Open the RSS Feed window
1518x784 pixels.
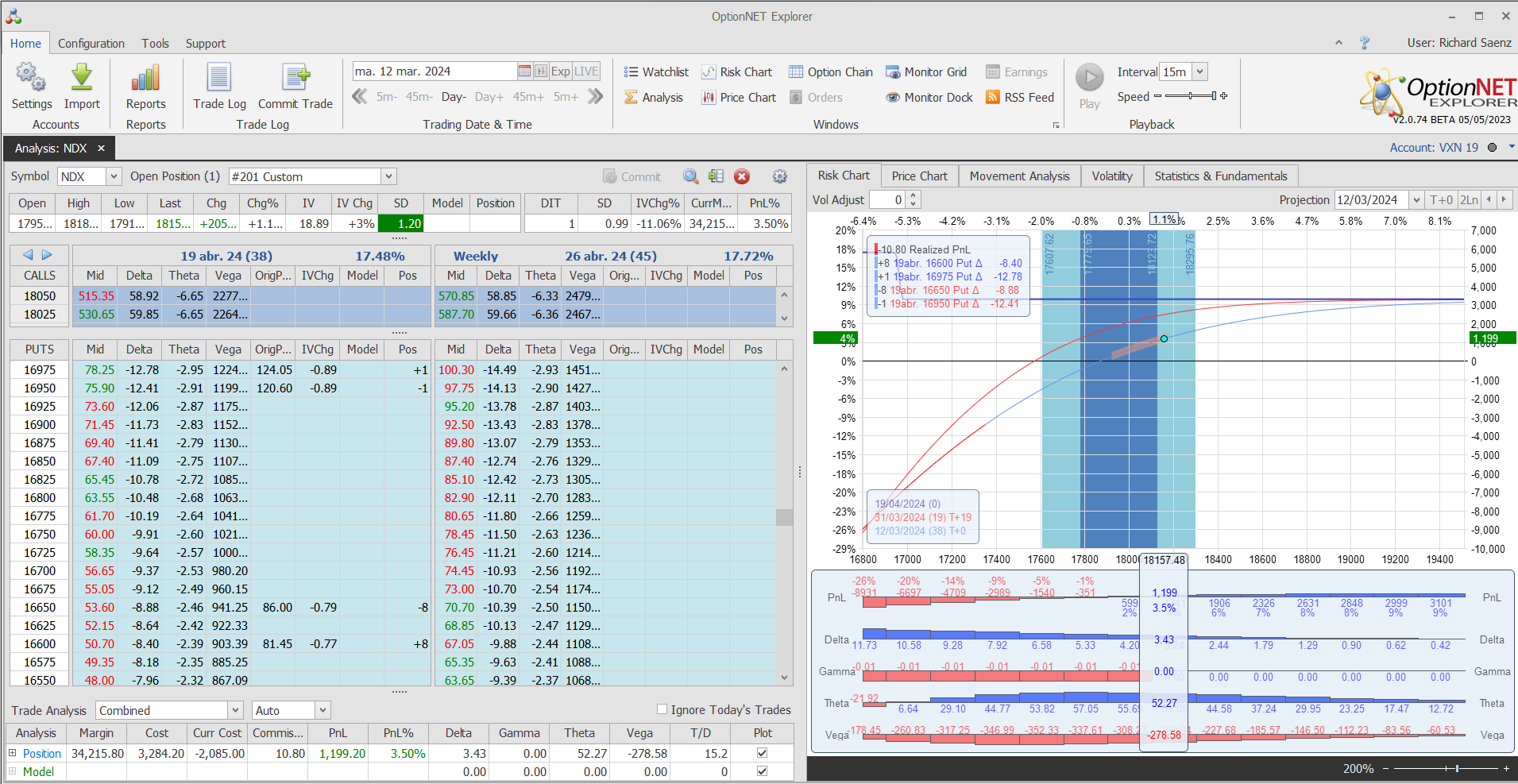[x=1019, y=98]
